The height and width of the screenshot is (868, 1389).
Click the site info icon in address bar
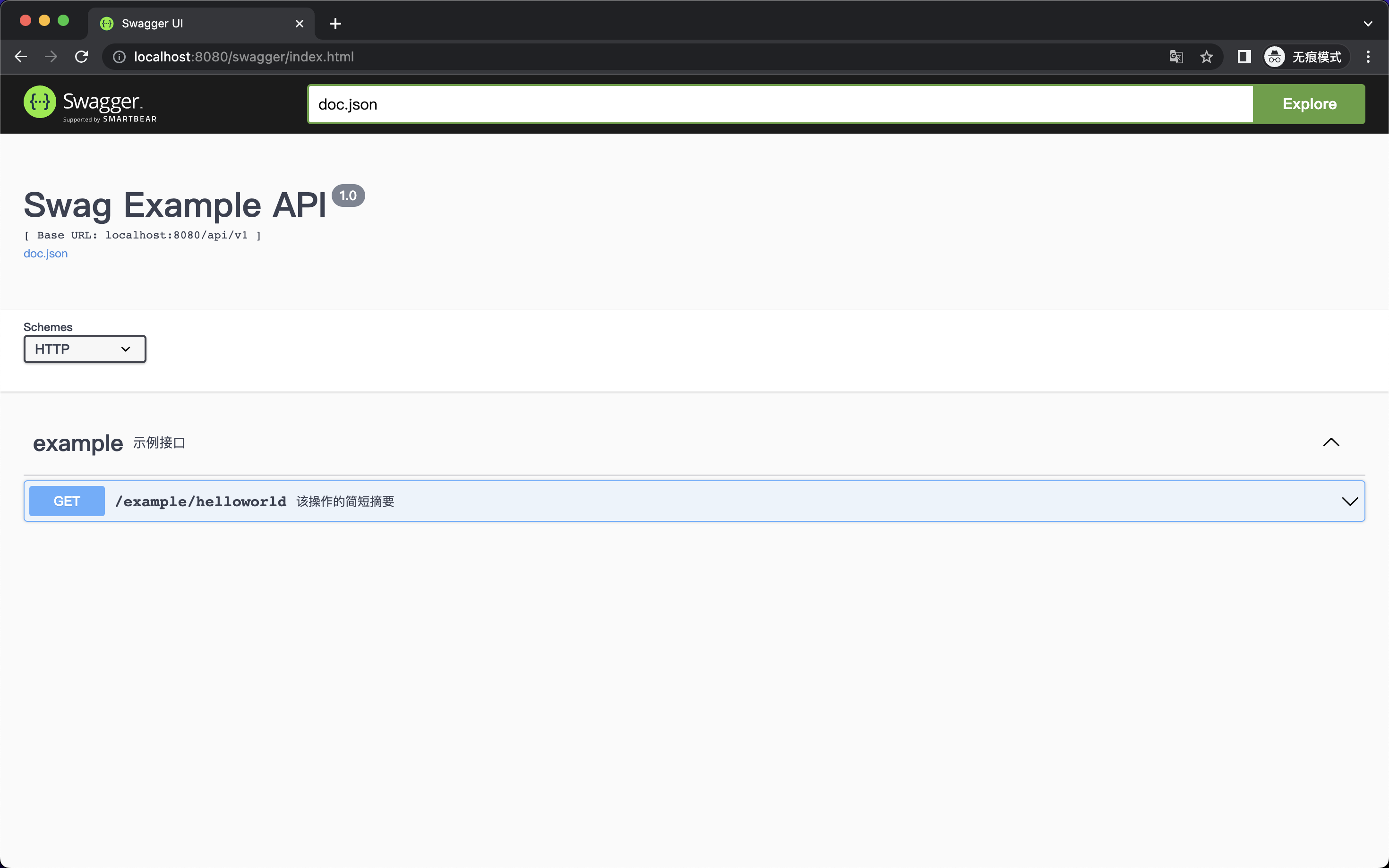[118, 56]
